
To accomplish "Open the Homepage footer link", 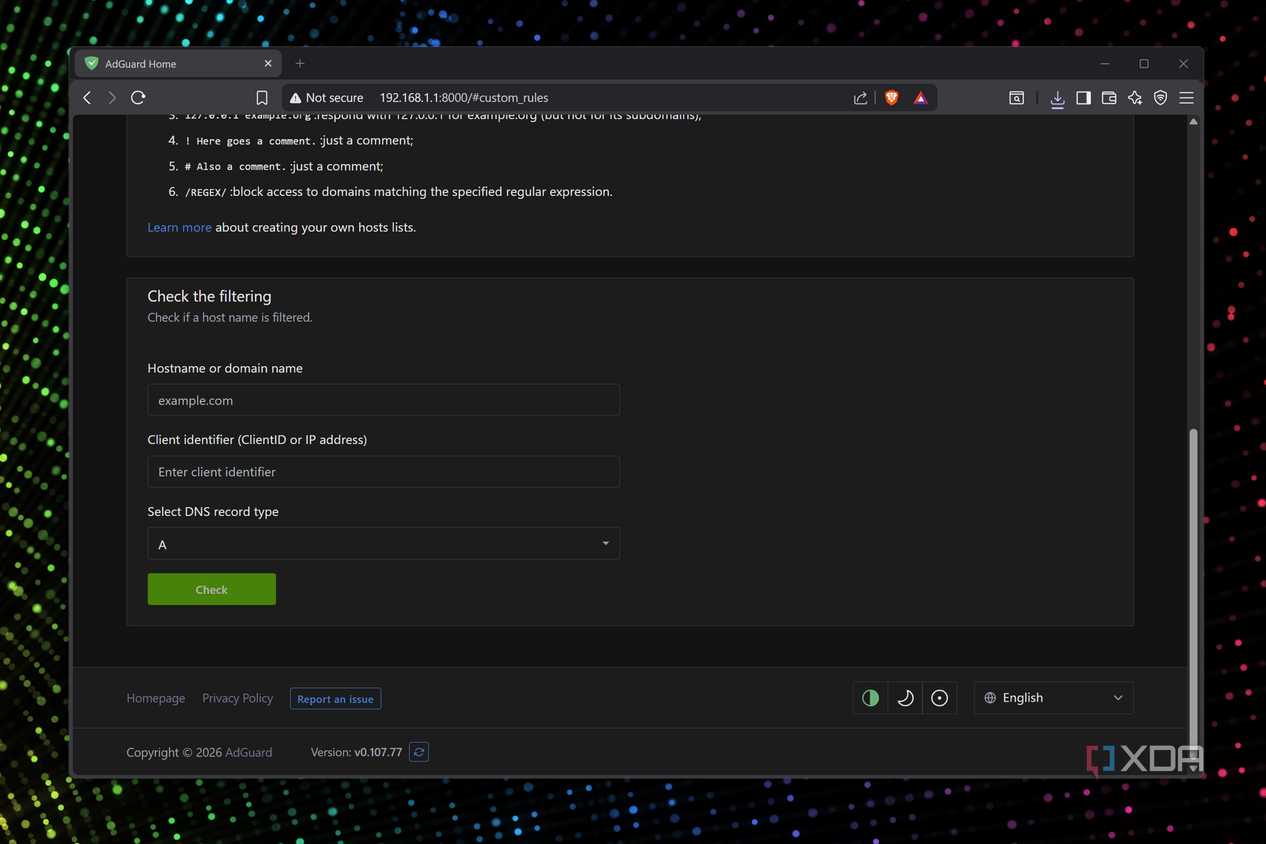I will tap(155, 698).
